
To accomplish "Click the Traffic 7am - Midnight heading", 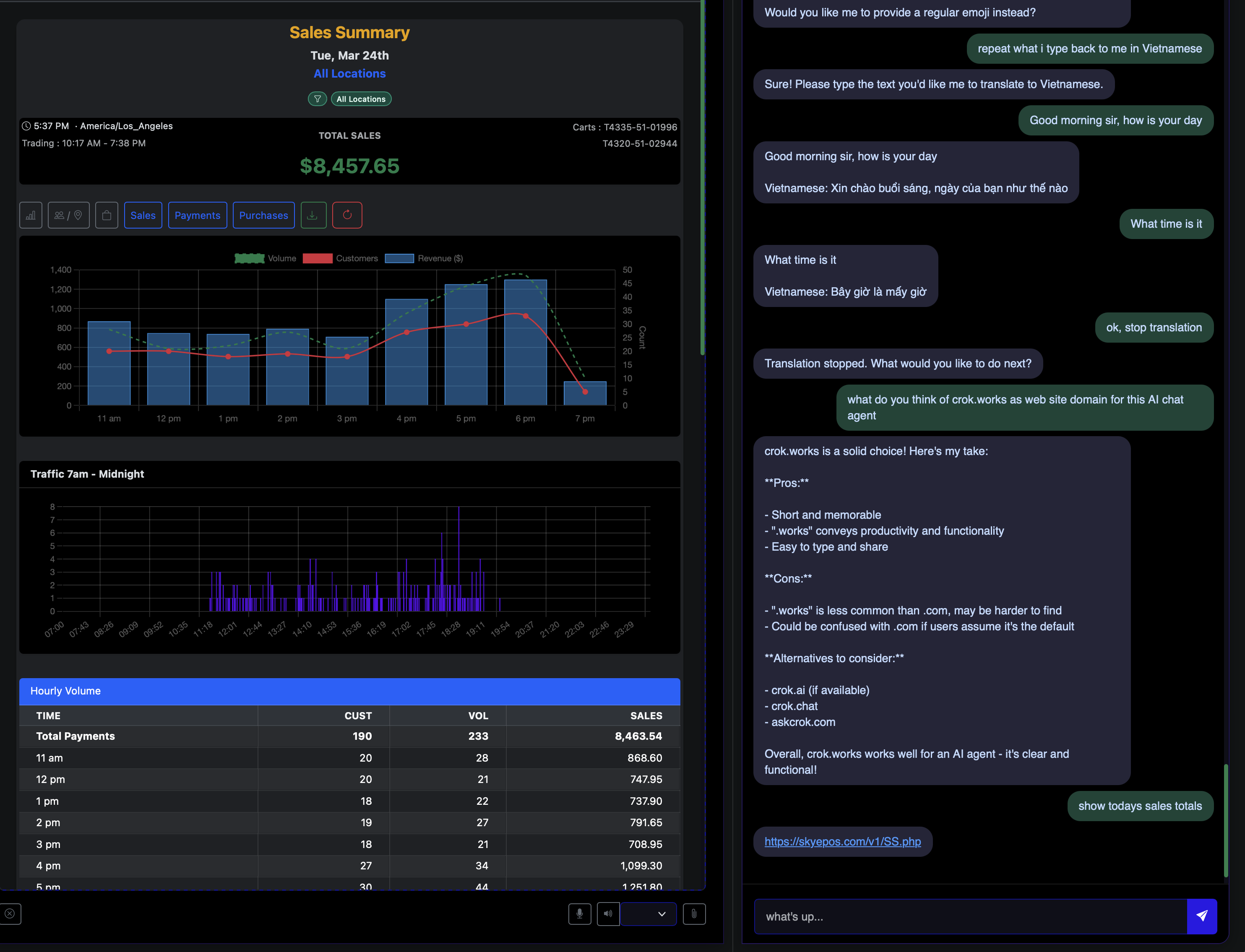I will (x=87, y=474).
